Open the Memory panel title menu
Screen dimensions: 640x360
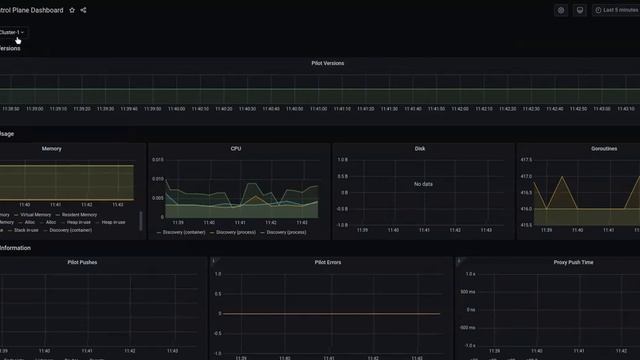pos(51,149)
